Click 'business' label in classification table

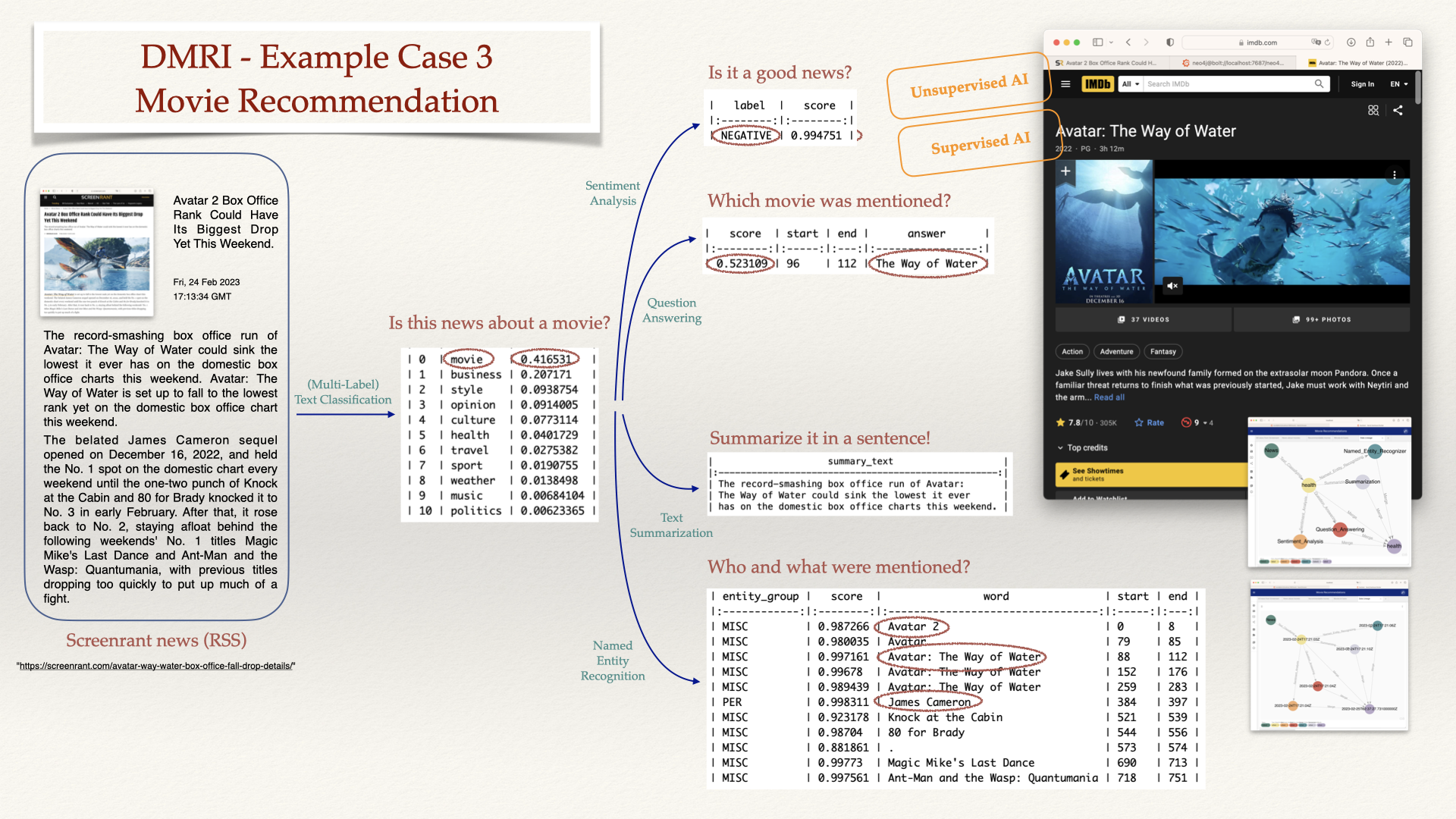pos(475,375)
